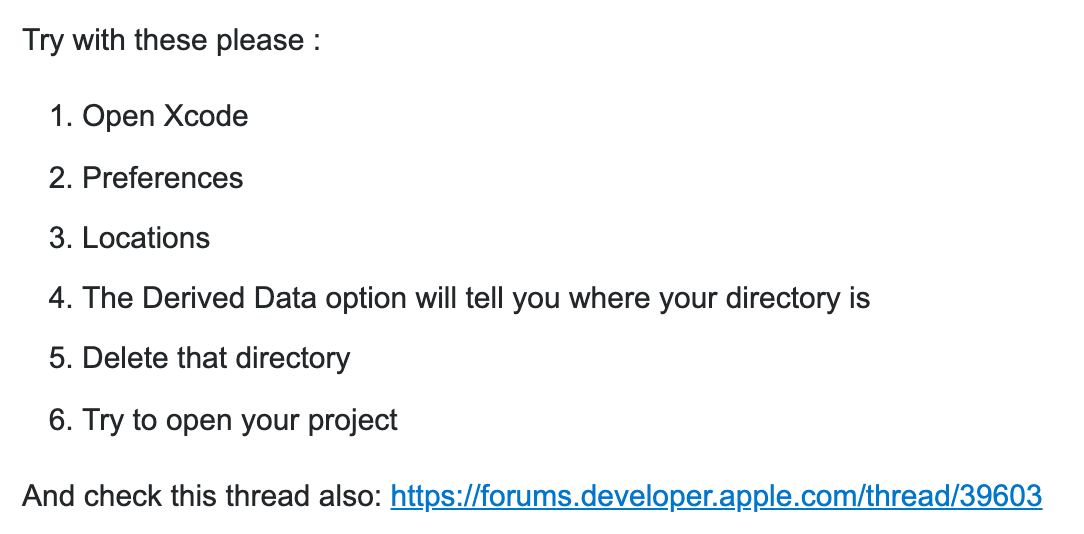Click the 'And check this thread also' text
Screen dimensions: 1084x534
[202, 496]
